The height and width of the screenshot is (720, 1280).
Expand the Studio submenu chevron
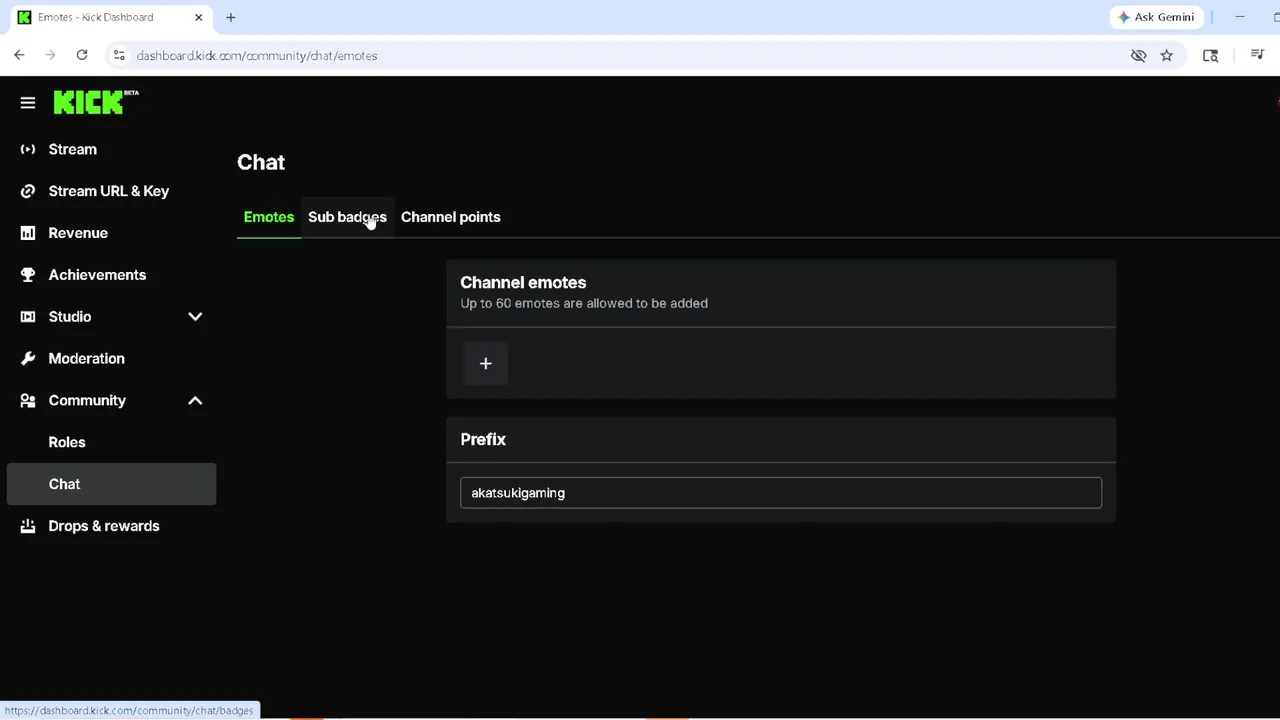[195, 317]
